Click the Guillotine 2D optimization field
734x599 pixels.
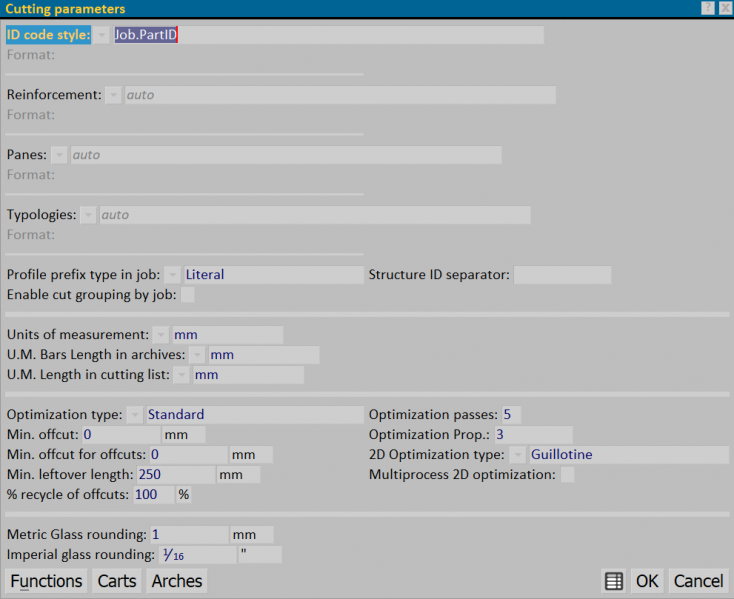(x=629, y=454)
